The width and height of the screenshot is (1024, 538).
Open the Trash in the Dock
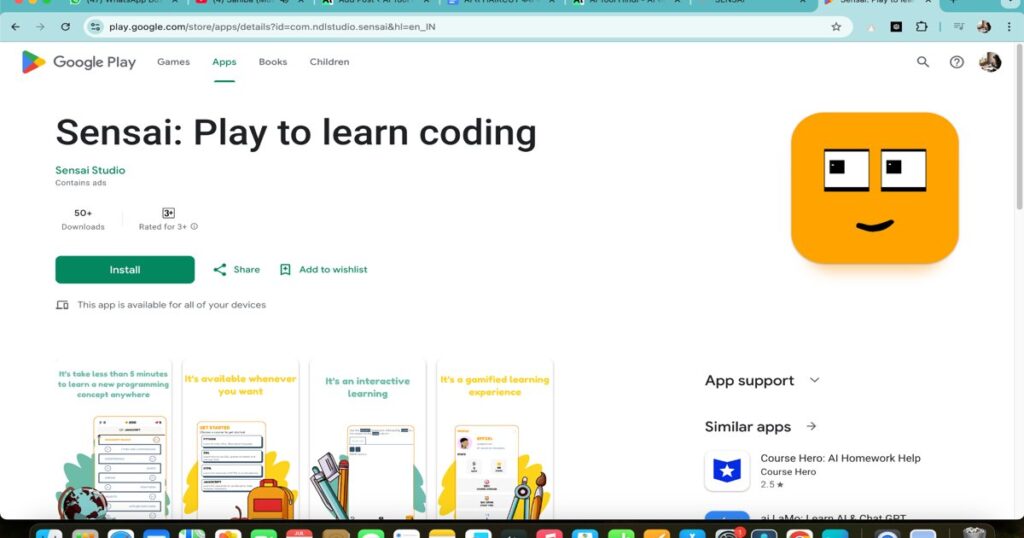(x=974, y=532)
